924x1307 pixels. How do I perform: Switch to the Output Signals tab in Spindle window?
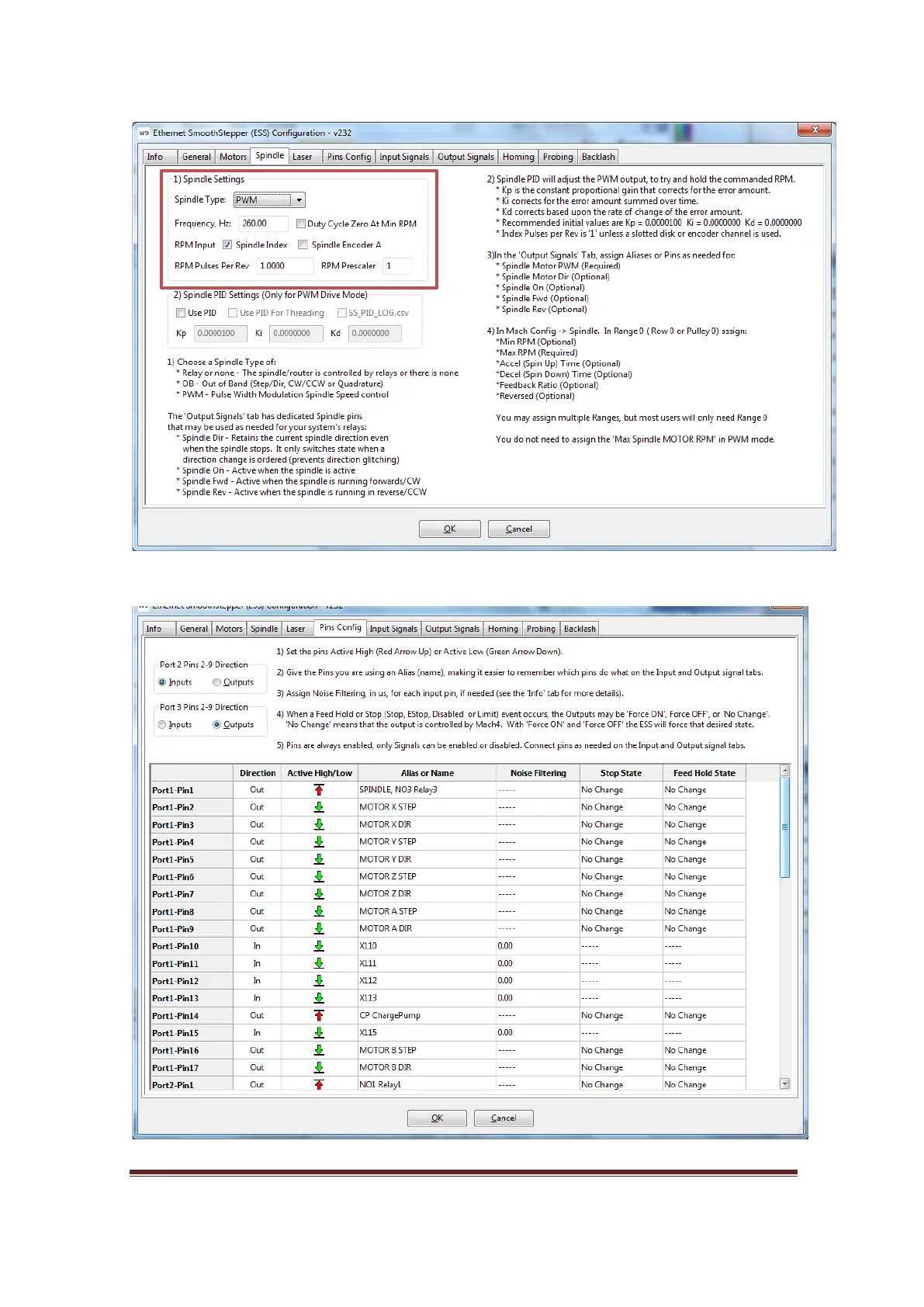465,157
